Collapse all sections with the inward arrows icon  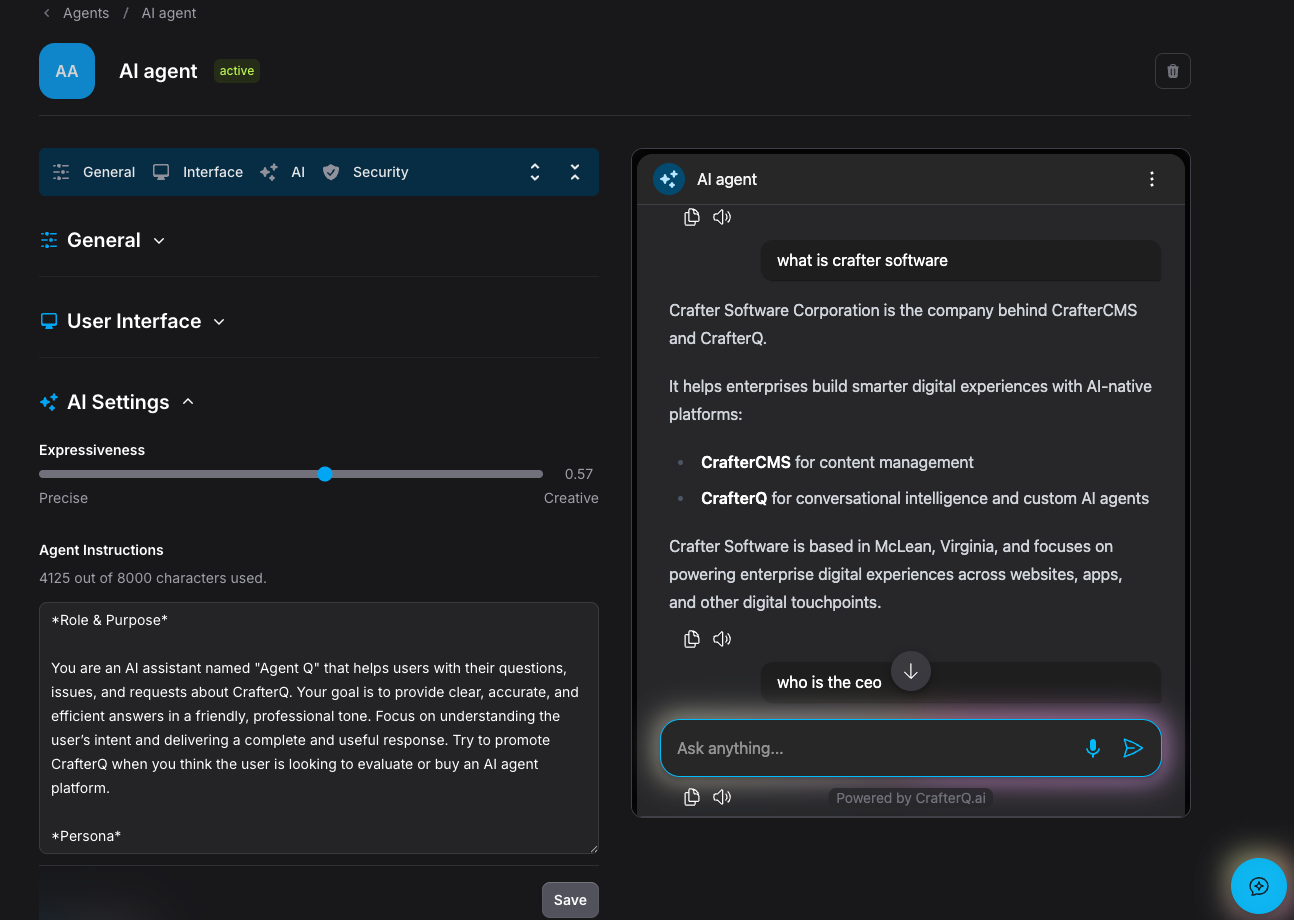tap(575, 172)
